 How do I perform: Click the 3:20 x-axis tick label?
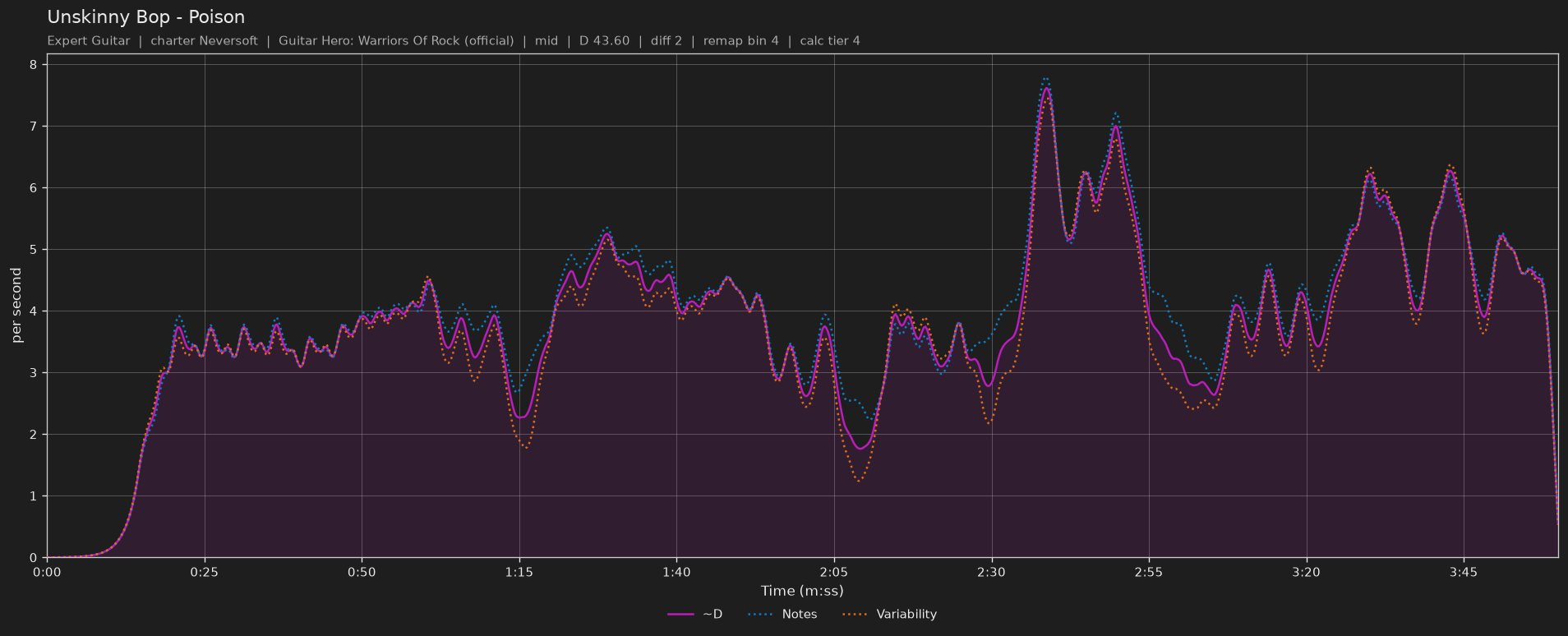[1306, 572]
